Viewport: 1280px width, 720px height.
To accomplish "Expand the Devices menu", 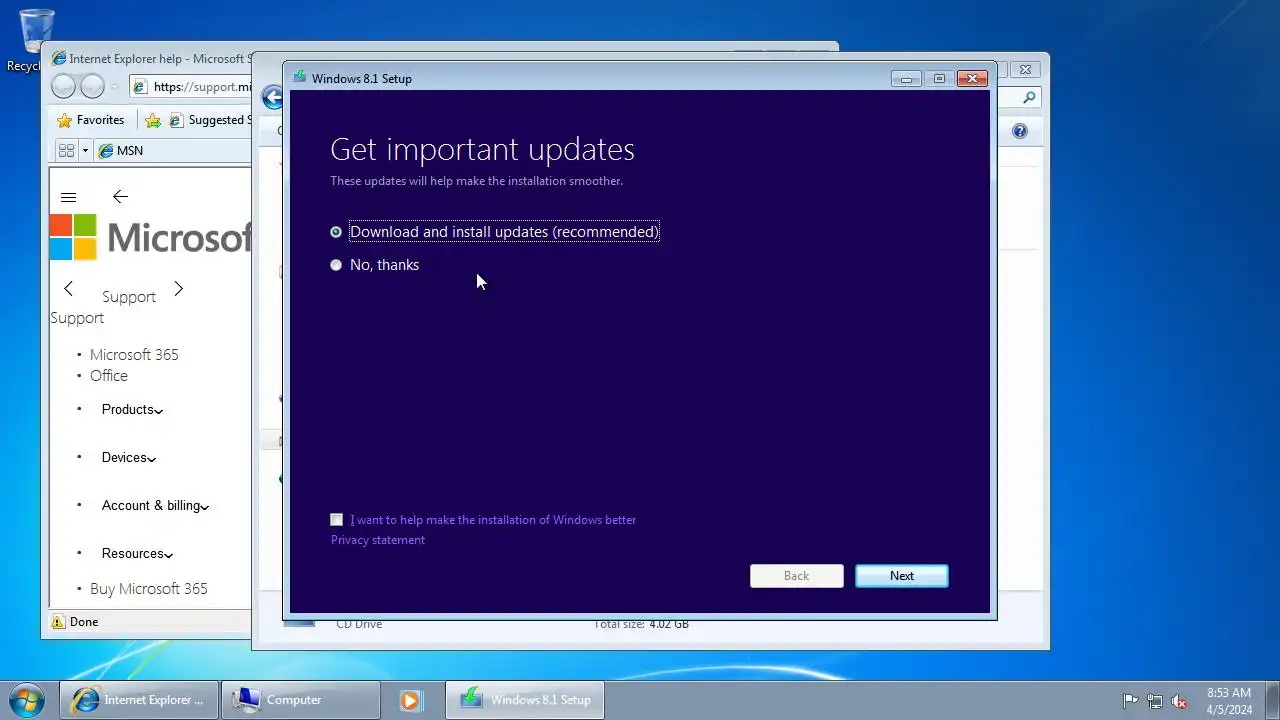I will point(129,457).
